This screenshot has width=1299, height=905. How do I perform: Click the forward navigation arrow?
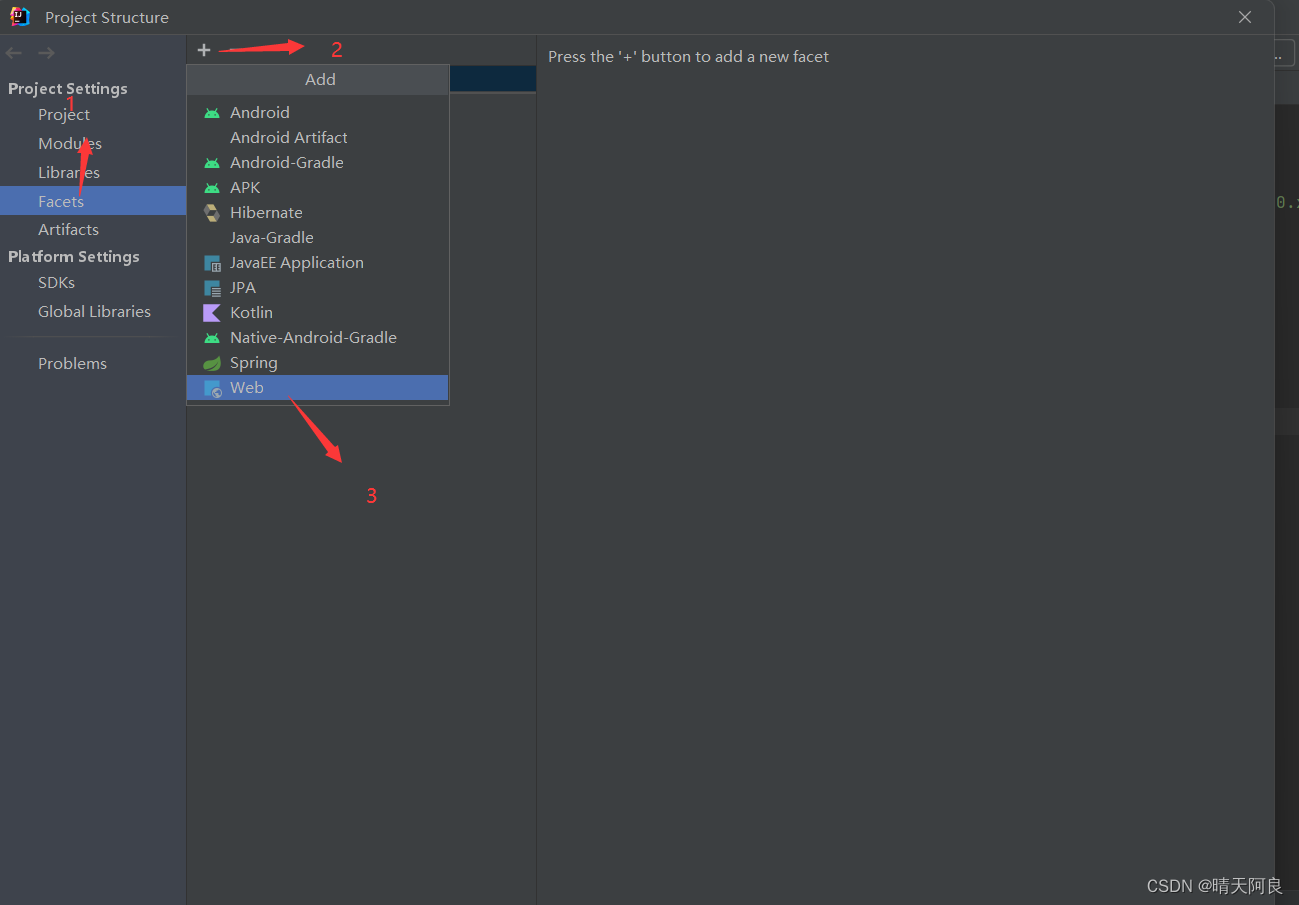[x=46, y=53]
